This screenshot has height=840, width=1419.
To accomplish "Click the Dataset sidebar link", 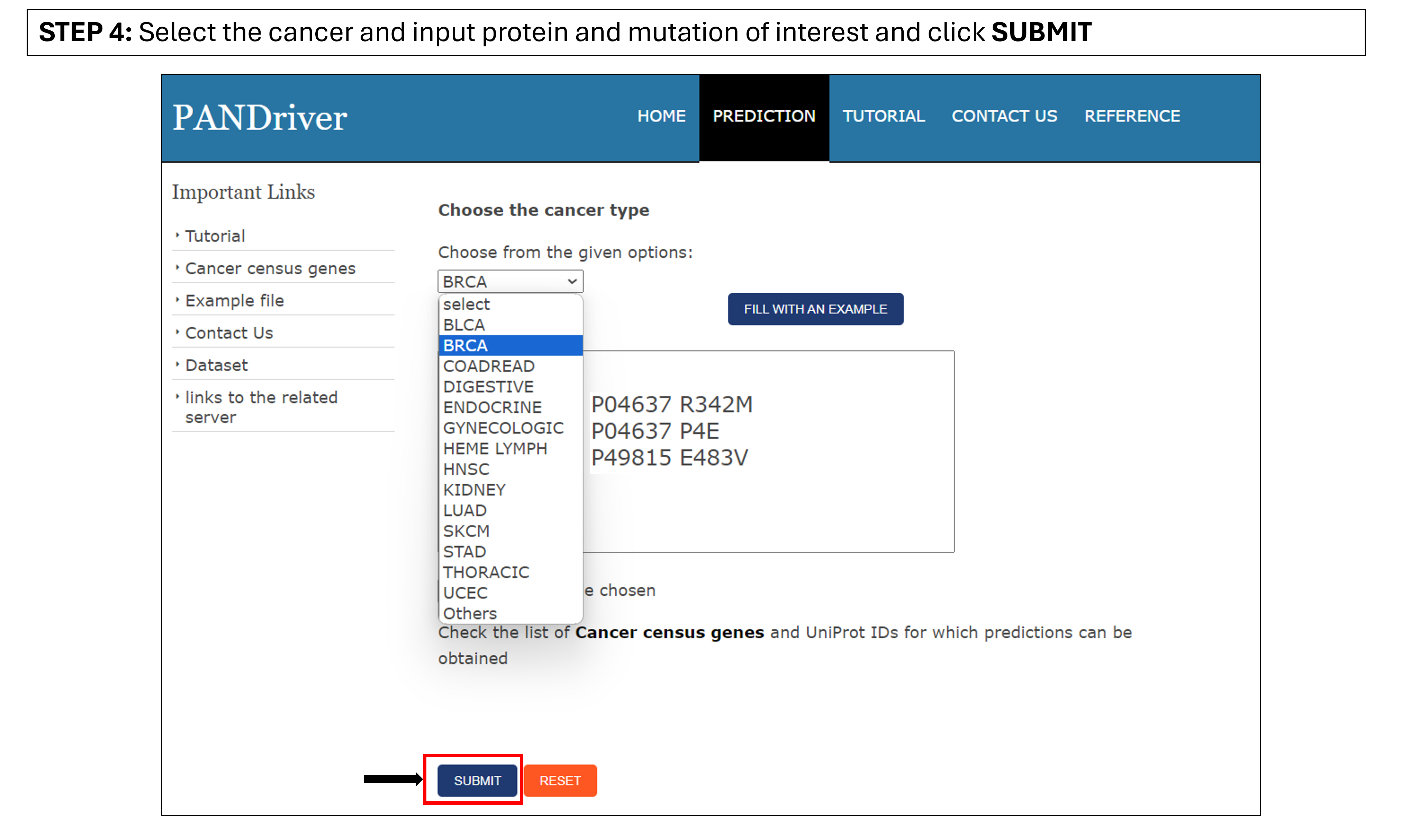I will (216, 365).
